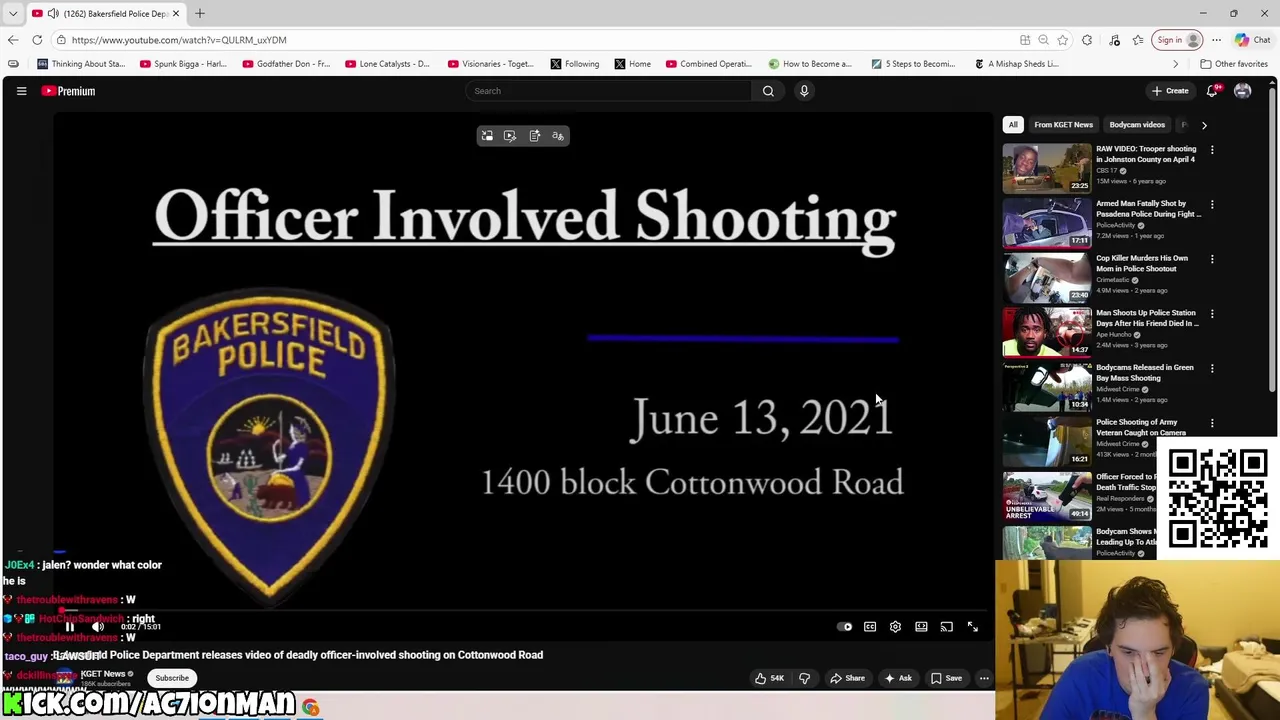Image resolution: width=1280 pixels, height=720 pixels.
Task: Open the Following X bookmark
Action: pos(575,64)
